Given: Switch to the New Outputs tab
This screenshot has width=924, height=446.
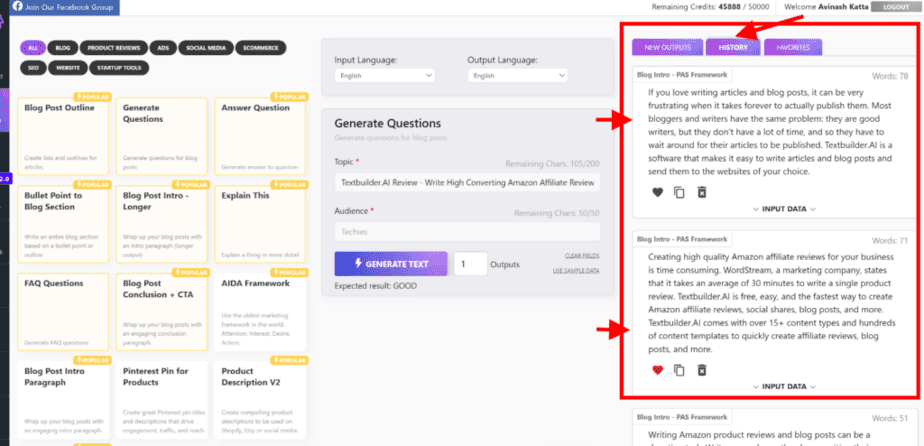Looking at the screenshot, I should pos(666,47).
